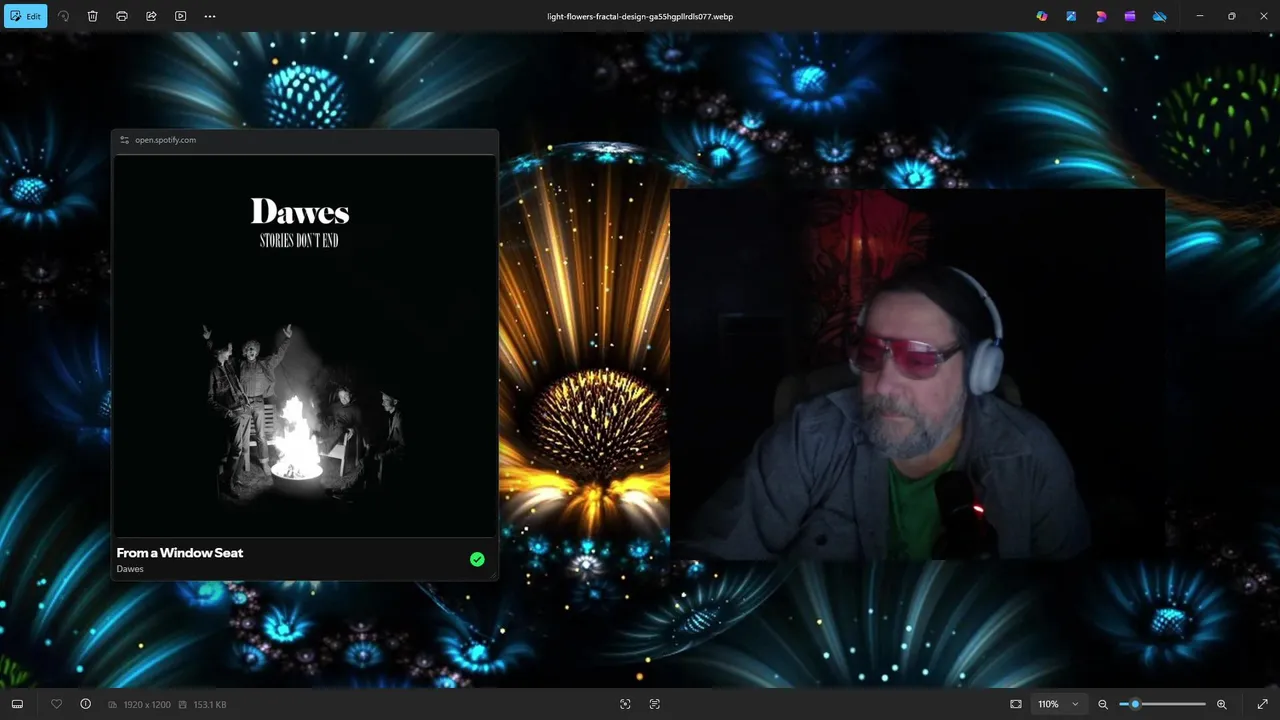Restore down the Photos window
The height and width of the screenshot is (720, 1280).
tap(1232, 16)
